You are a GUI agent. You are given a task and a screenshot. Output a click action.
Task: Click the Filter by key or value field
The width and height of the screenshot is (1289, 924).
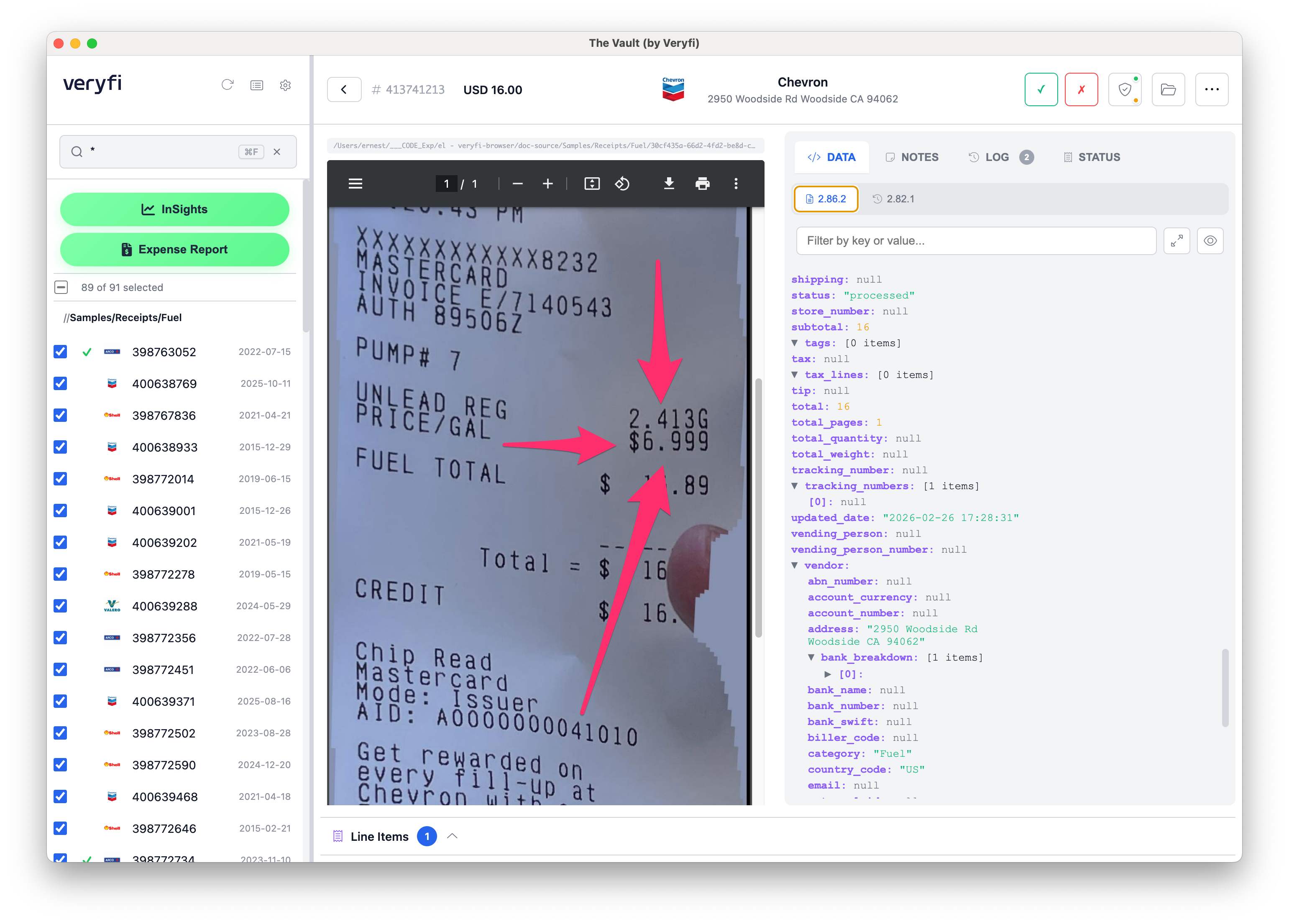[975, 241]
